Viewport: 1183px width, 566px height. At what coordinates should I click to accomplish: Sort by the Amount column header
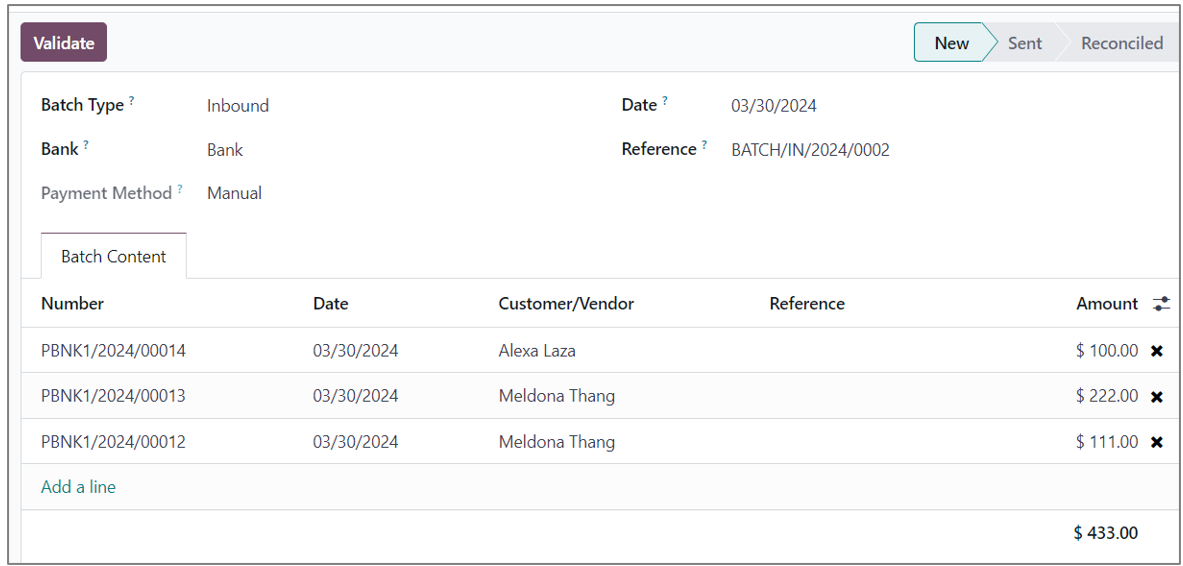click(x=1106, y=304)
